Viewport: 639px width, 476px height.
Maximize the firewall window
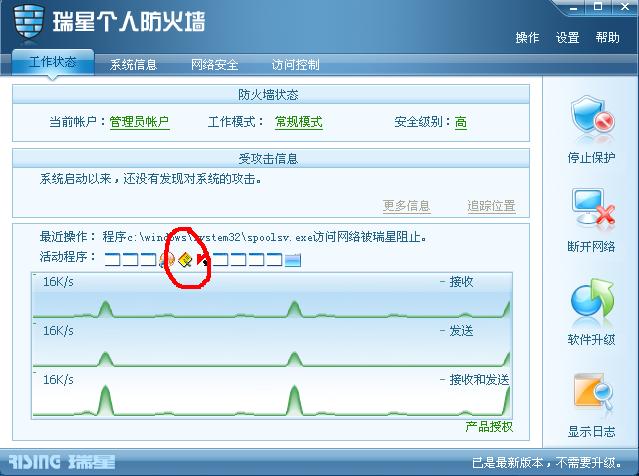coord(598,7)
